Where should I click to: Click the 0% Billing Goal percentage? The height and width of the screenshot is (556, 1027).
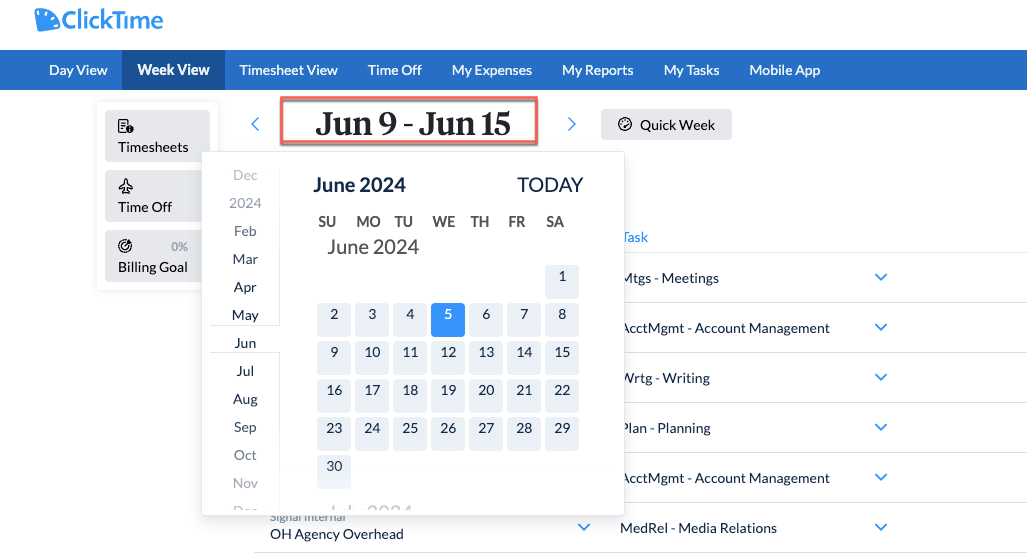point(179,247)
